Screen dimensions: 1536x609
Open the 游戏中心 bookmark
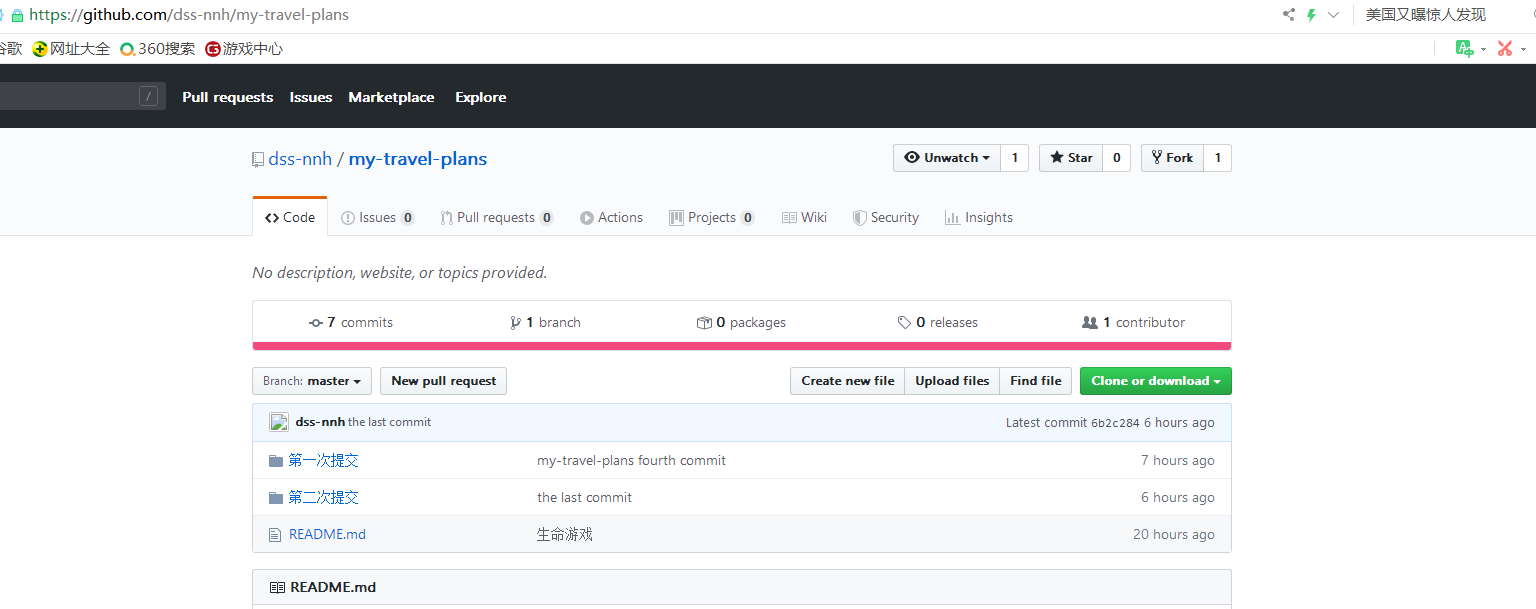[244, 48]
